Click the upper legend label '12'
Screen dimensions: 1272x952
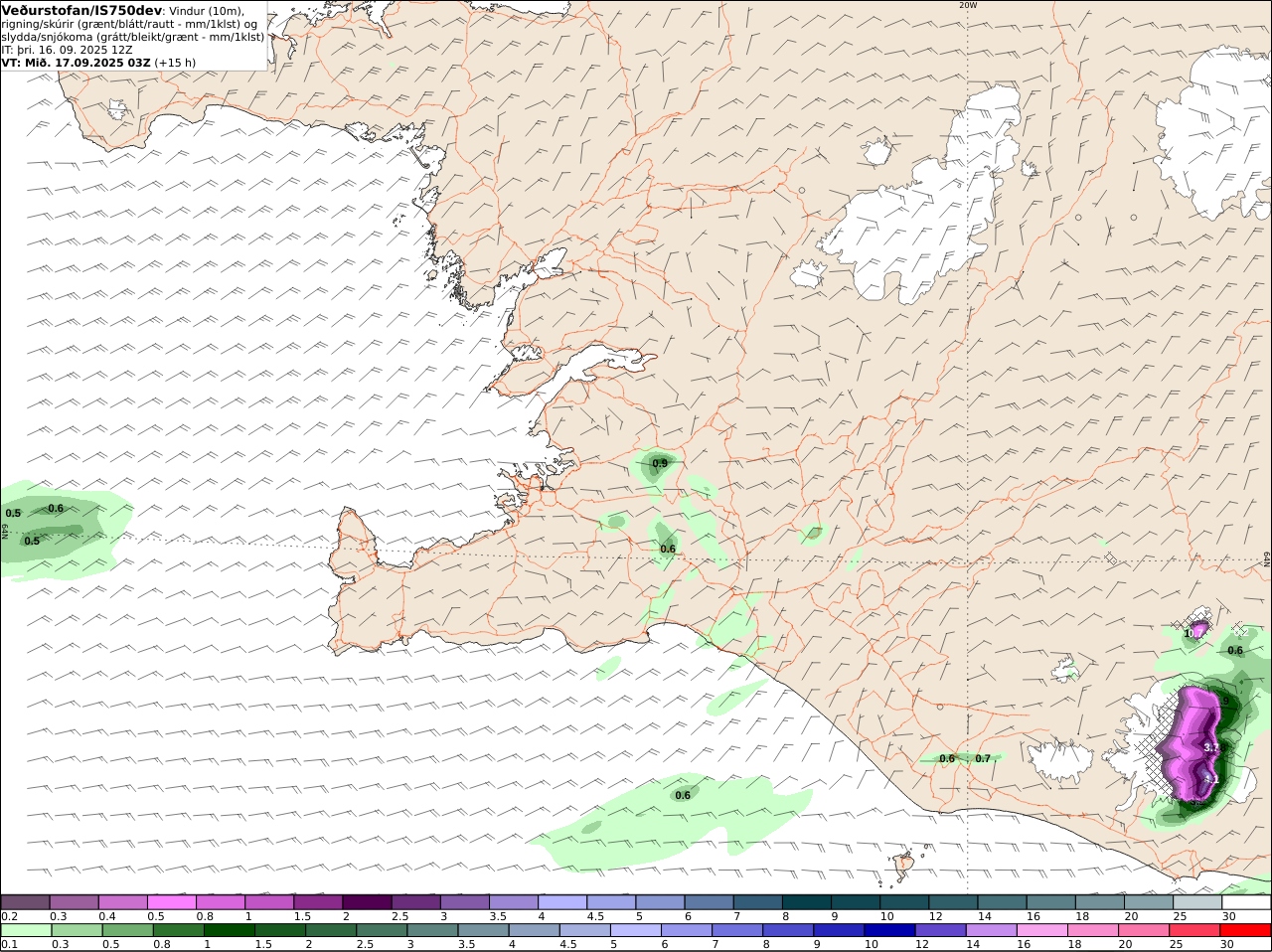[x=935, y=916]
